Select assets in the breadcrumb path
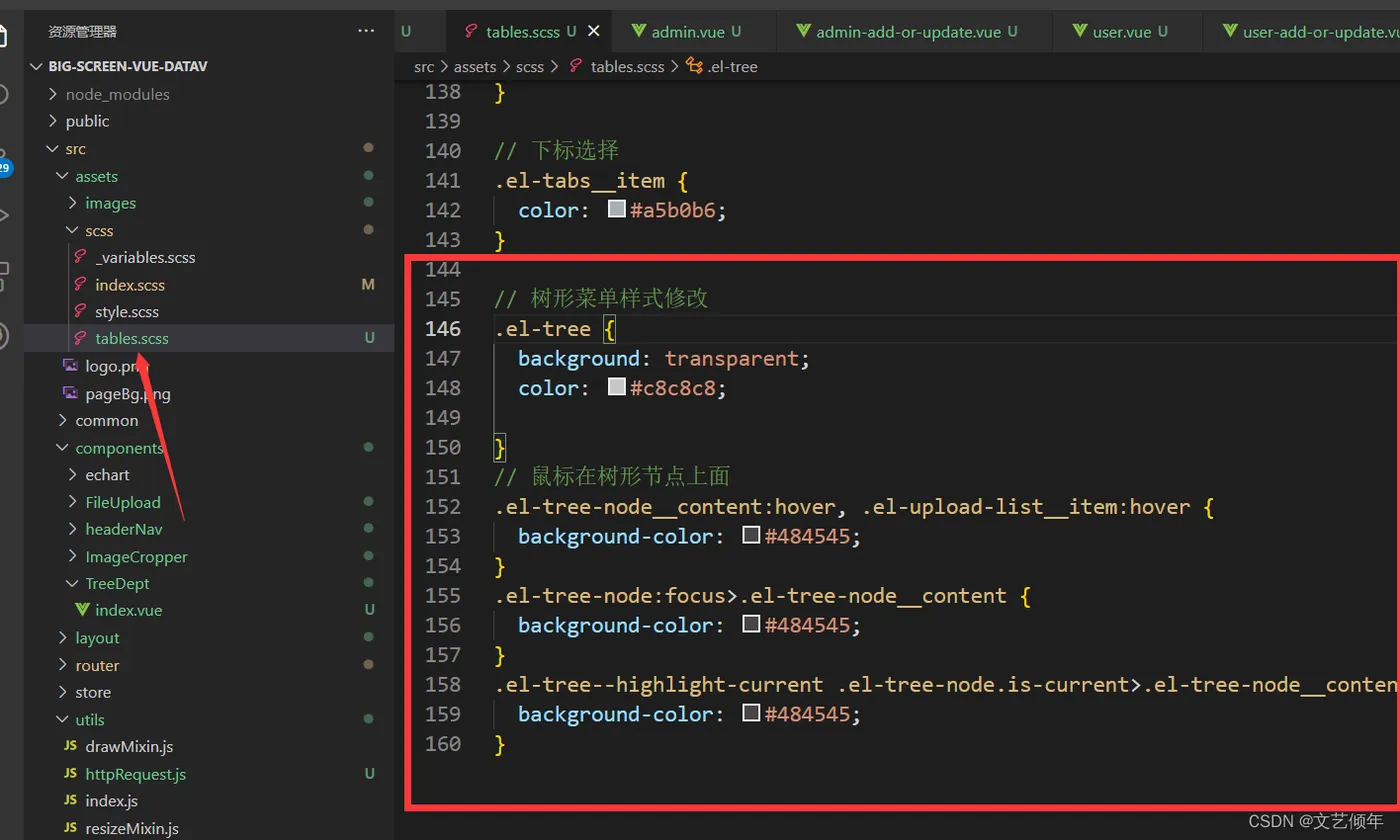 475,66
